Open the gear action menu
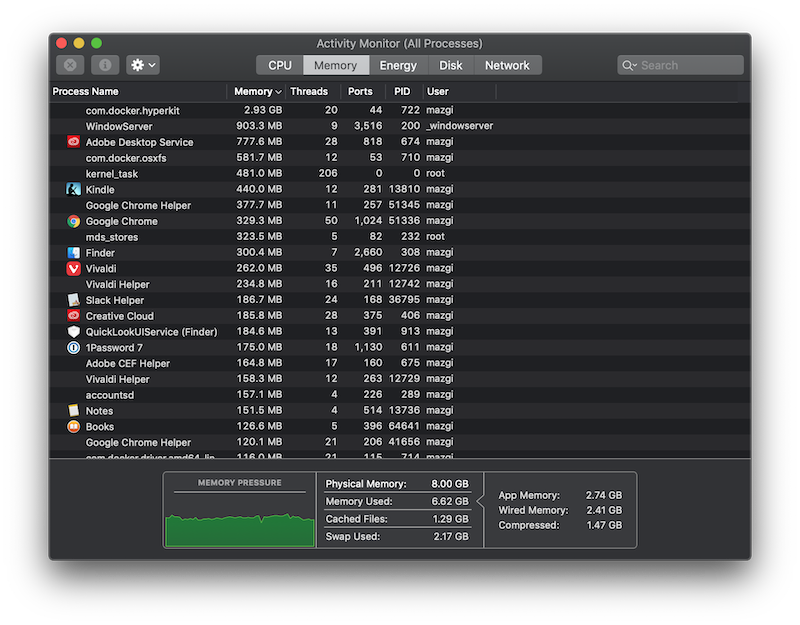Viewport: 800px width, 625px height. (143, 65)
